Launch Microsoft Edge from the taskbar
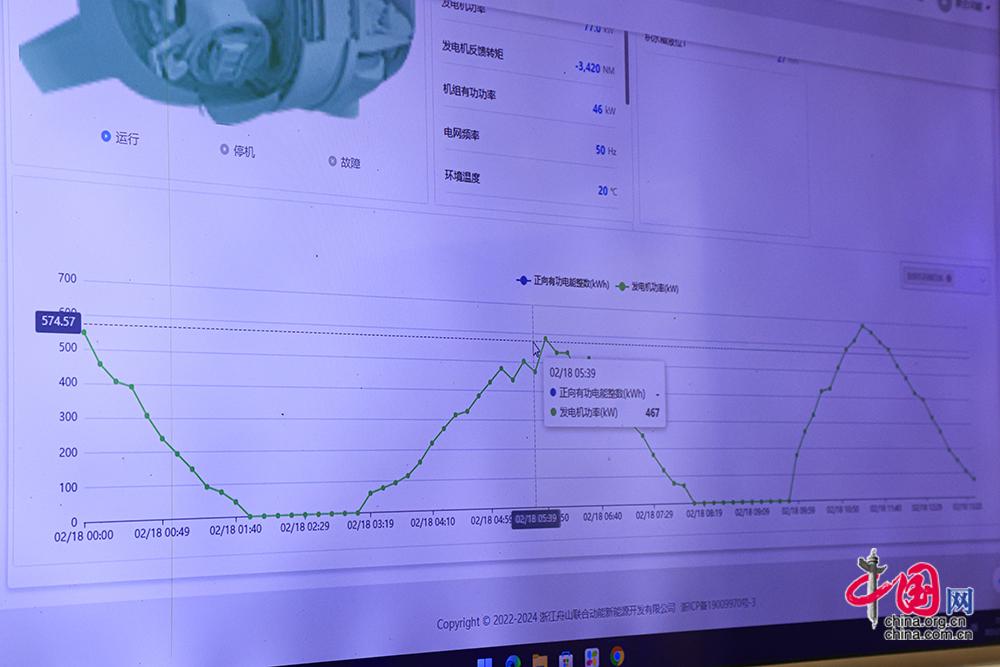 [x=514, y=661]
